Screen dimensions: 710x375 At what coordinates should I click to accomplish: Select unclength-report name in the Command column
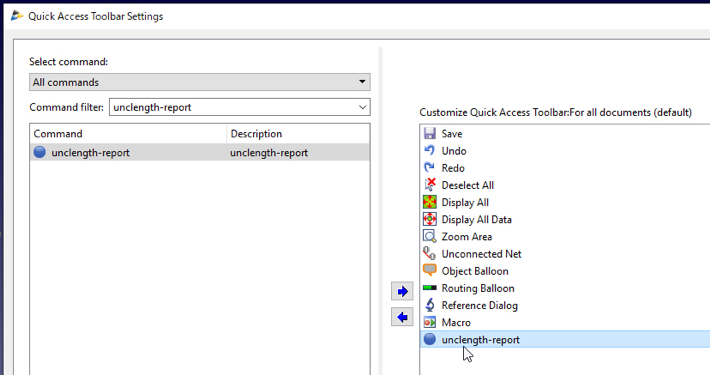(91, 153)
